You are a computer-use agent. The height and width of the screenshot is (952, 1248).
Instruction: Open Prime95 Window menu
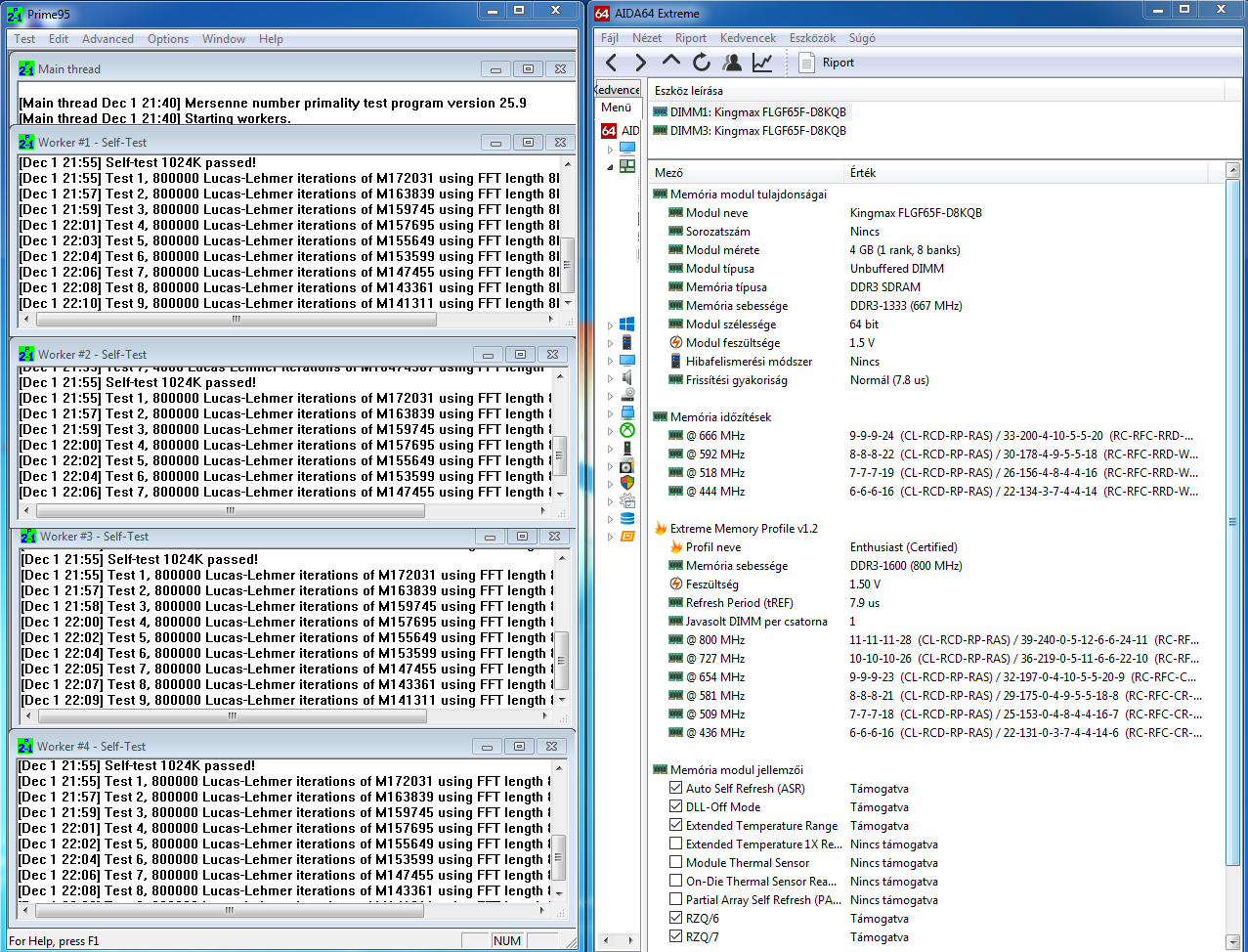point(224,39)
